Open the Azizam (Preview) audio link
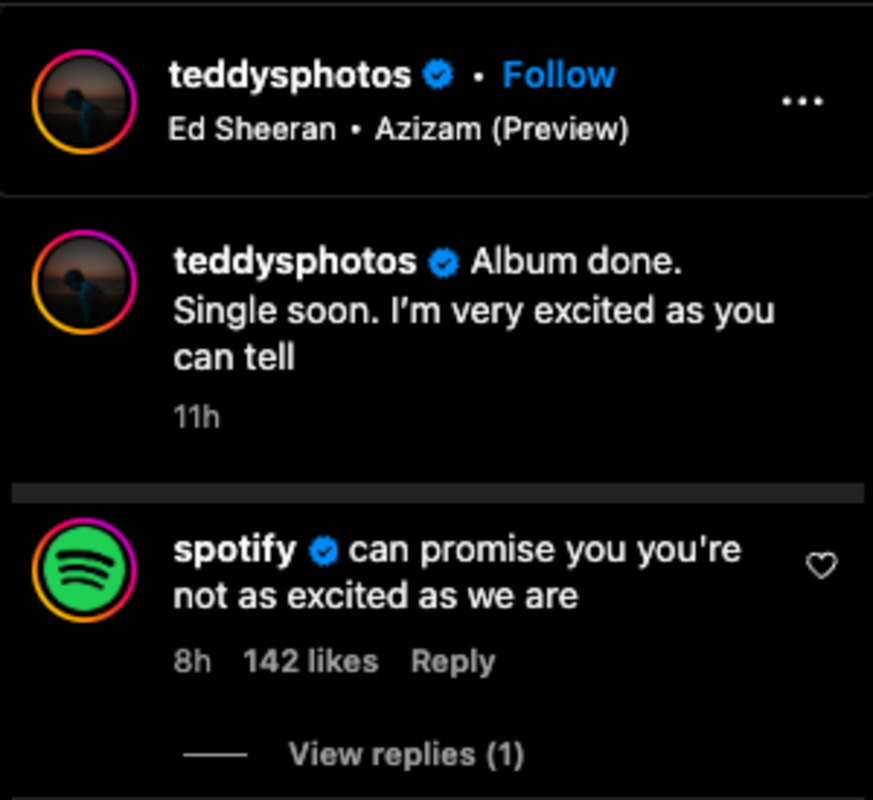This screenshot has height=800, width=873. 501,130
